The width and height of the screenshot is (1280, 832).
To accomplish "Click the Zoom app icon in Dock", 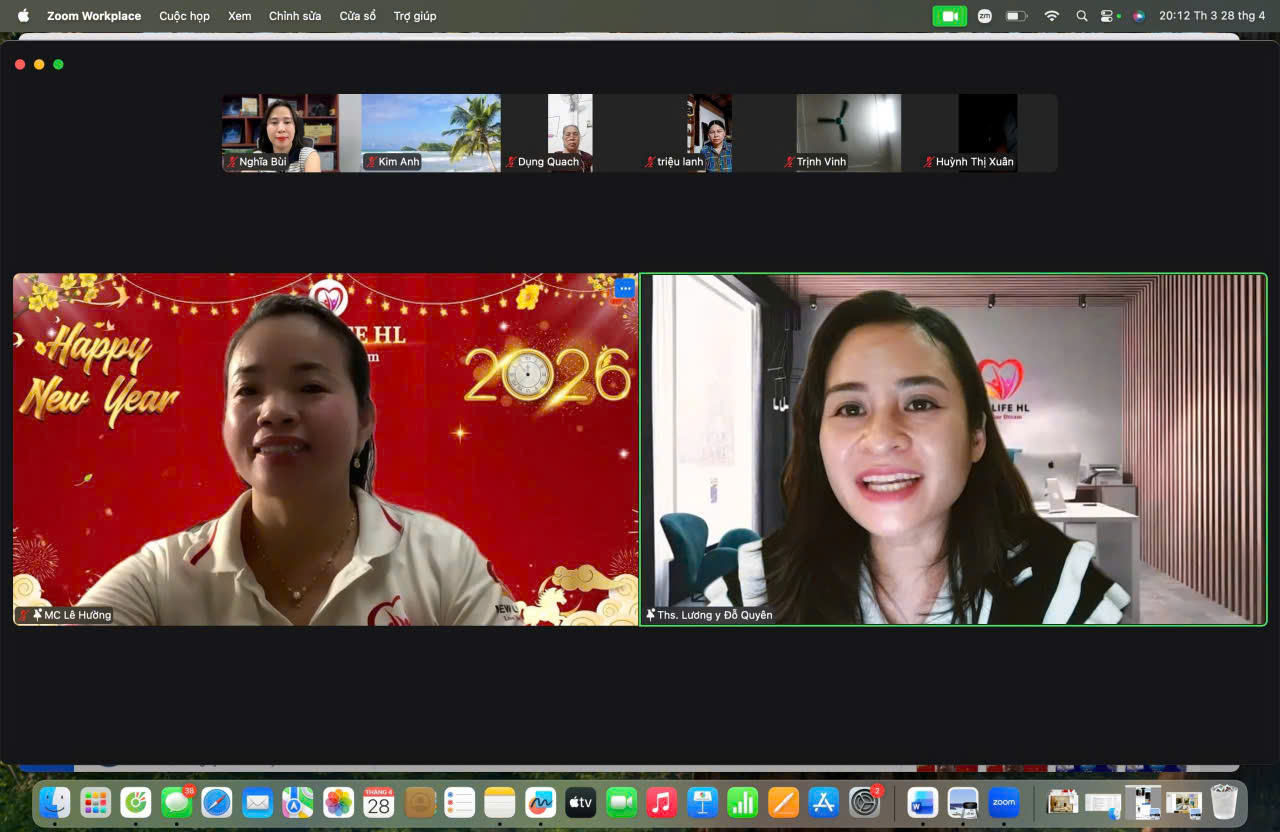I will tap(1004, 802).
